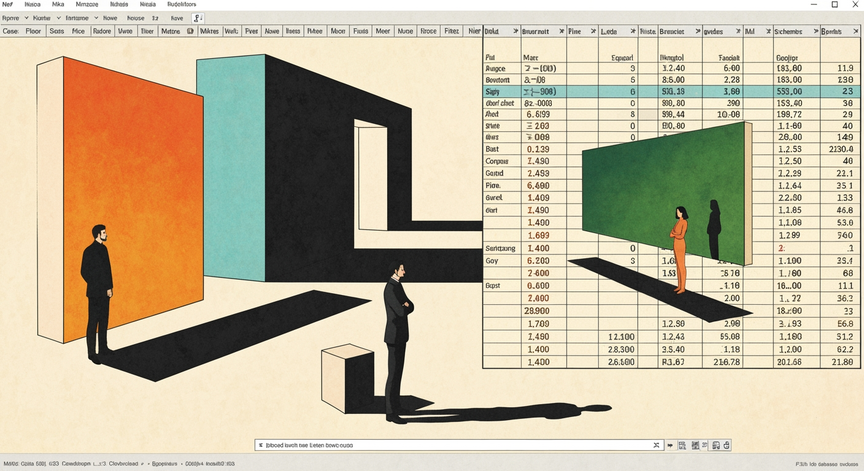Switch to the Sots tab

(x=57, y=31)
